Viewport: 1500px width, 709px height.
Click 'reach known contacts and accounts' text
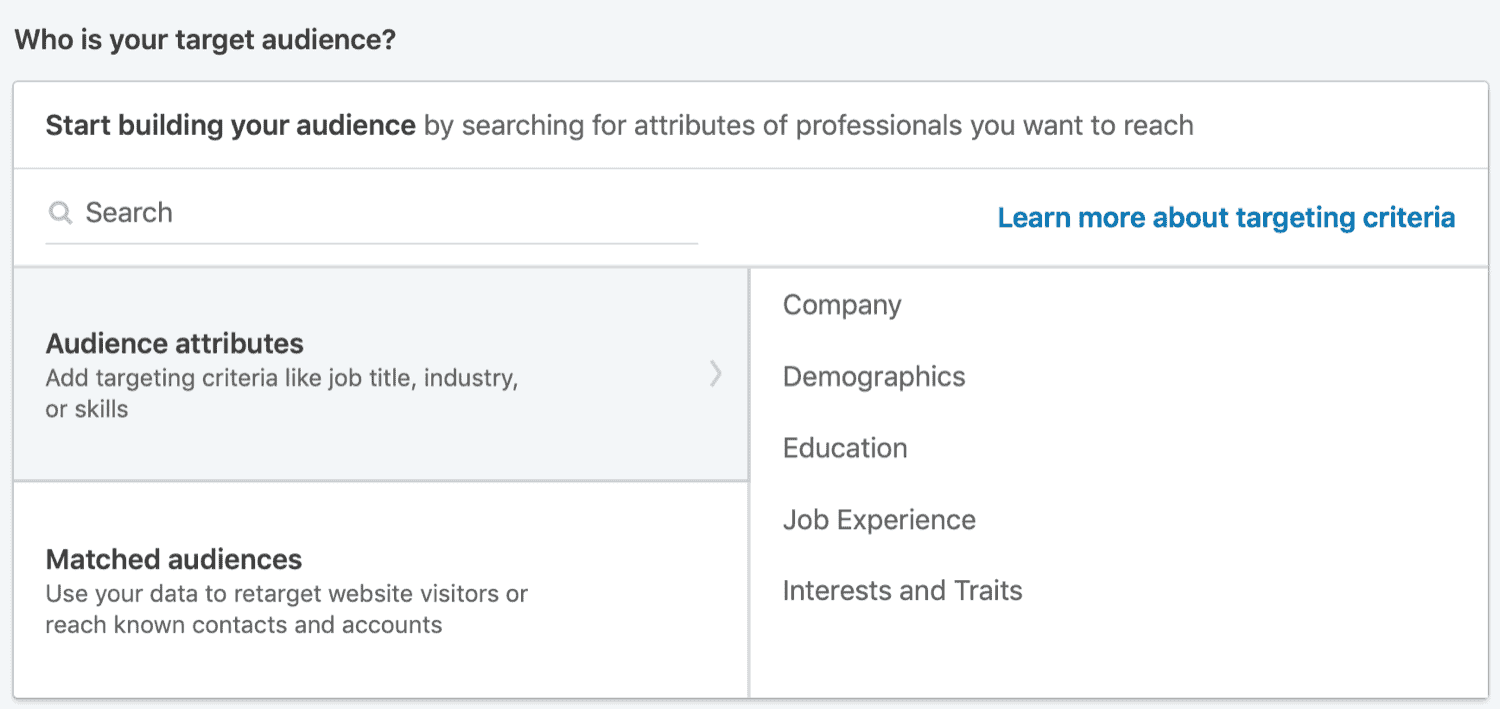click(244, 625)
